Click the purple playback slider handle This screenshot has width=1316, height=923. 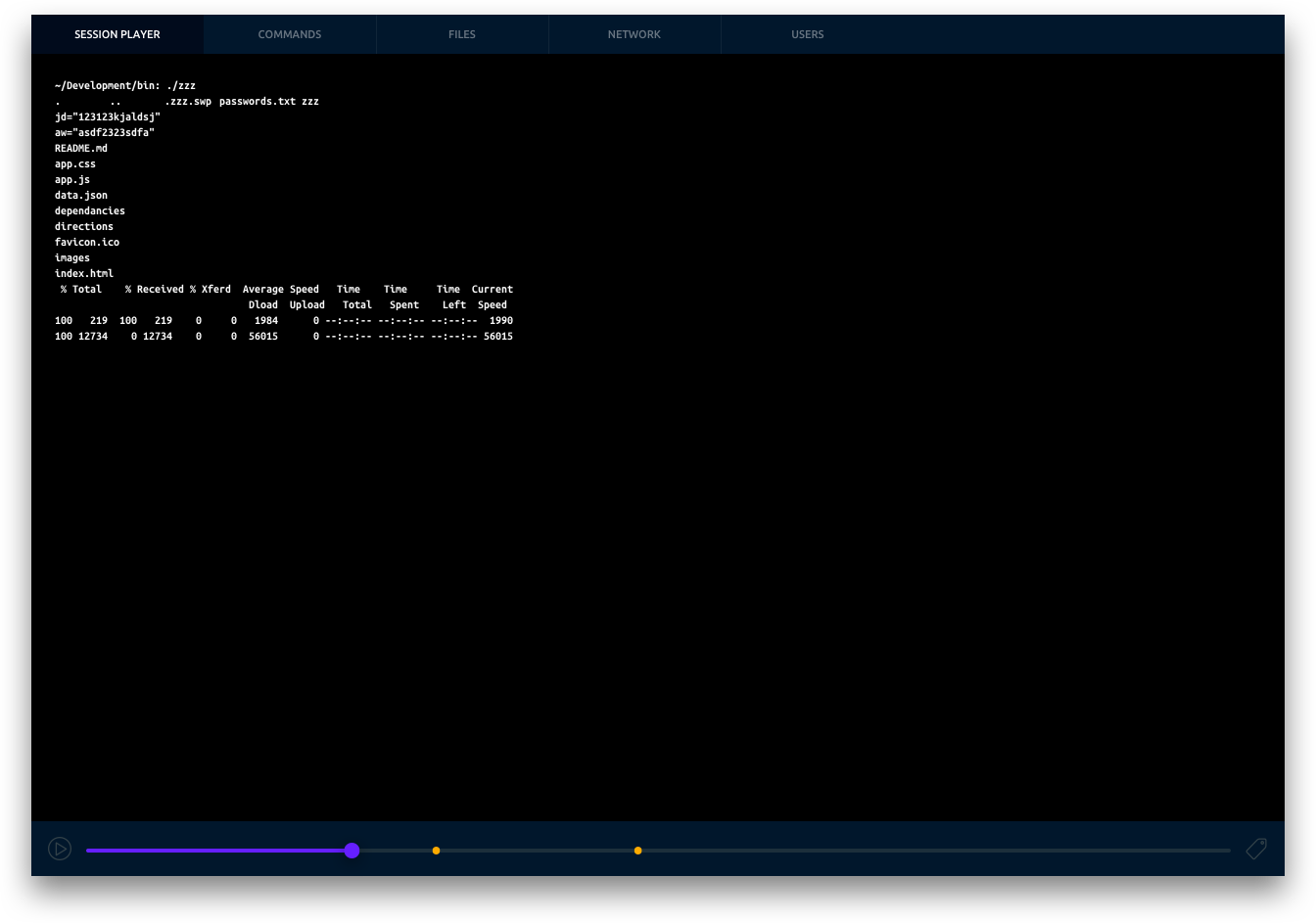tap(352, 851)
